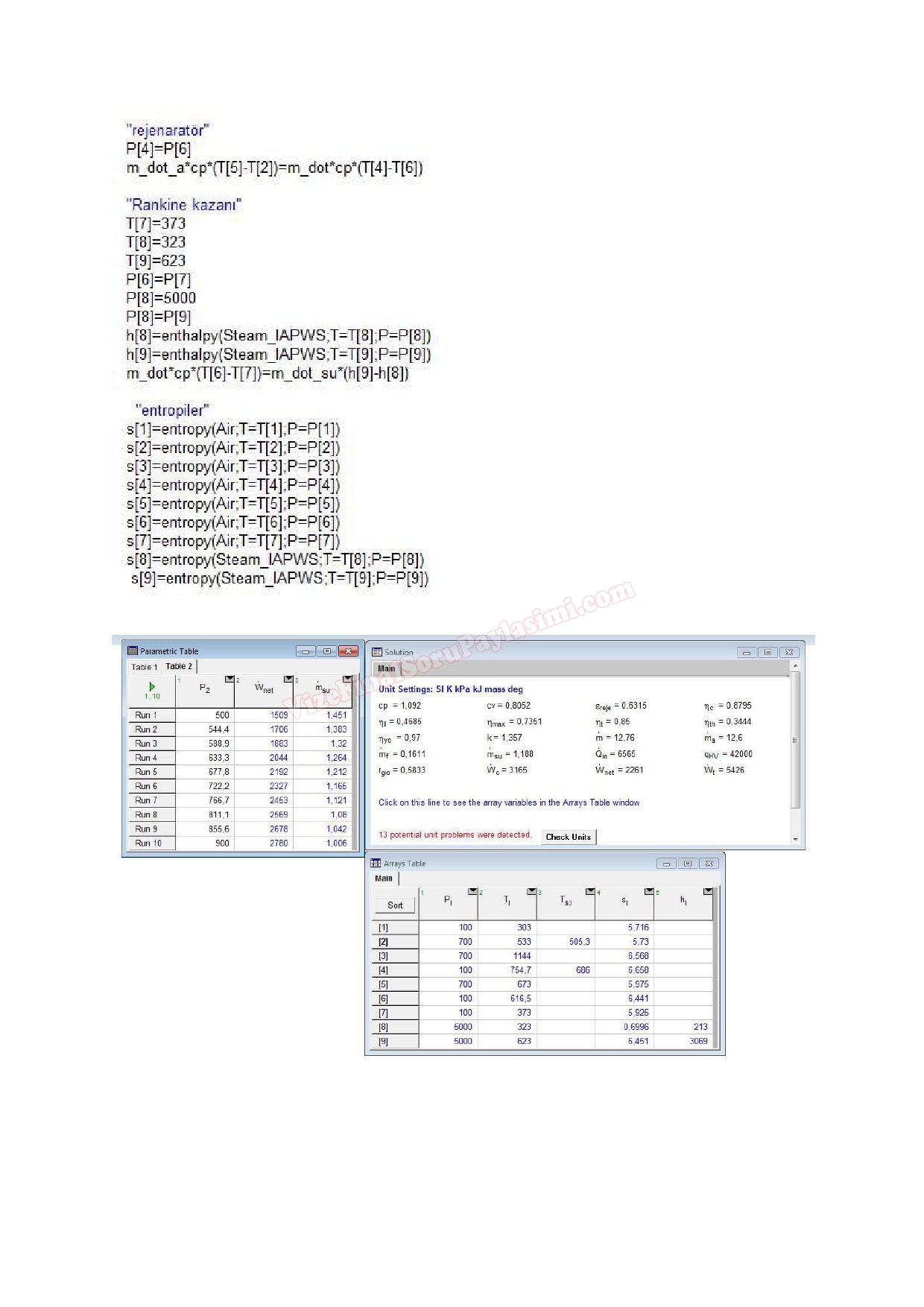Image resolution: width=924 pixels, height=1307 pixels.
Task: Open the P2 column dropdown arrow
Action: (x=229, y=679)
